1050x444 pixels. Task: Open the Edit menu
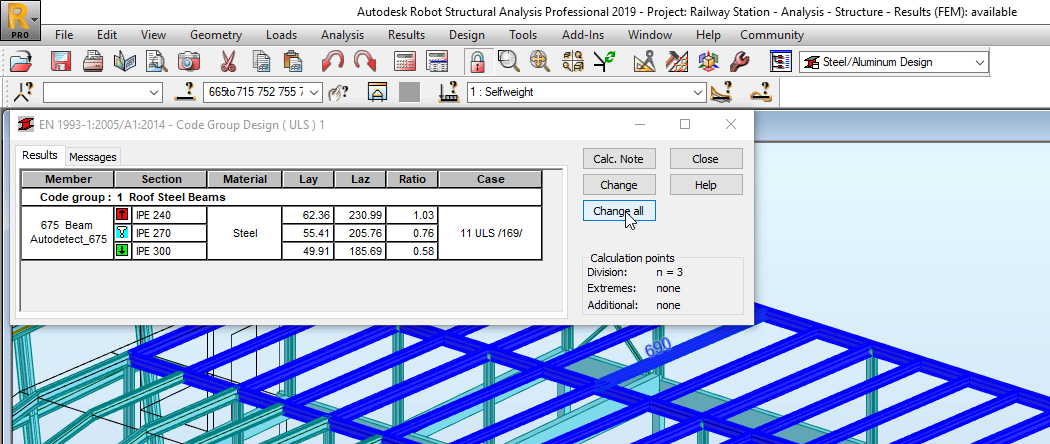106,35
